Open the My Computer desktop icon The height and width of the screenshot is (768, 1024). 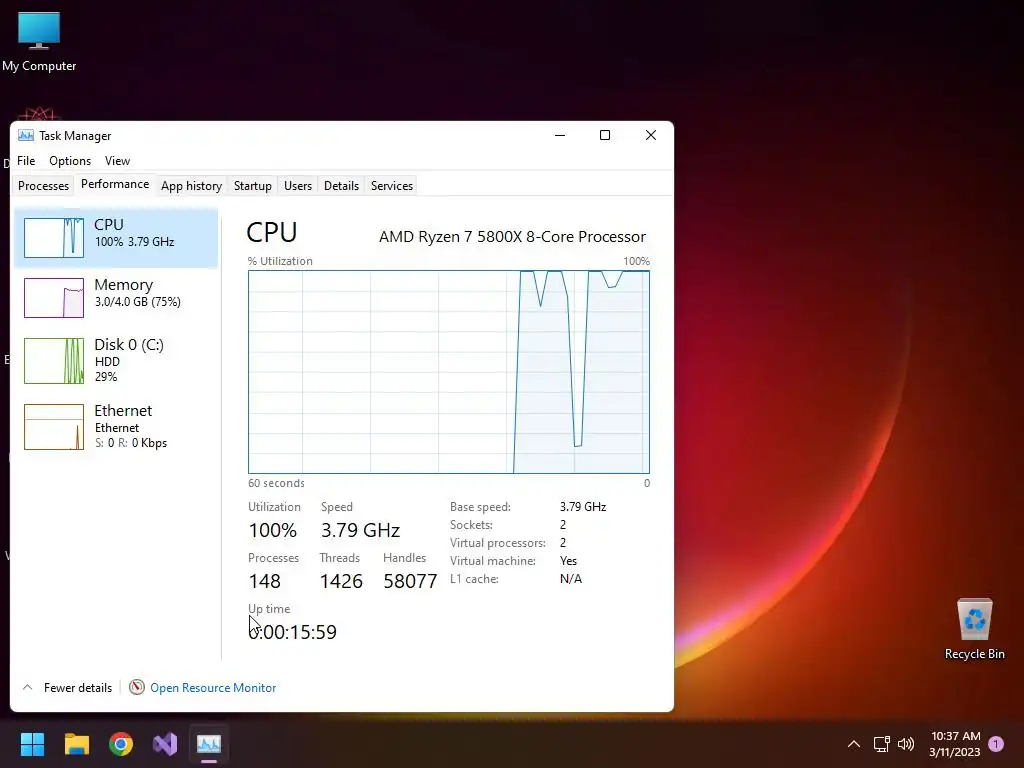pos(39,41)
